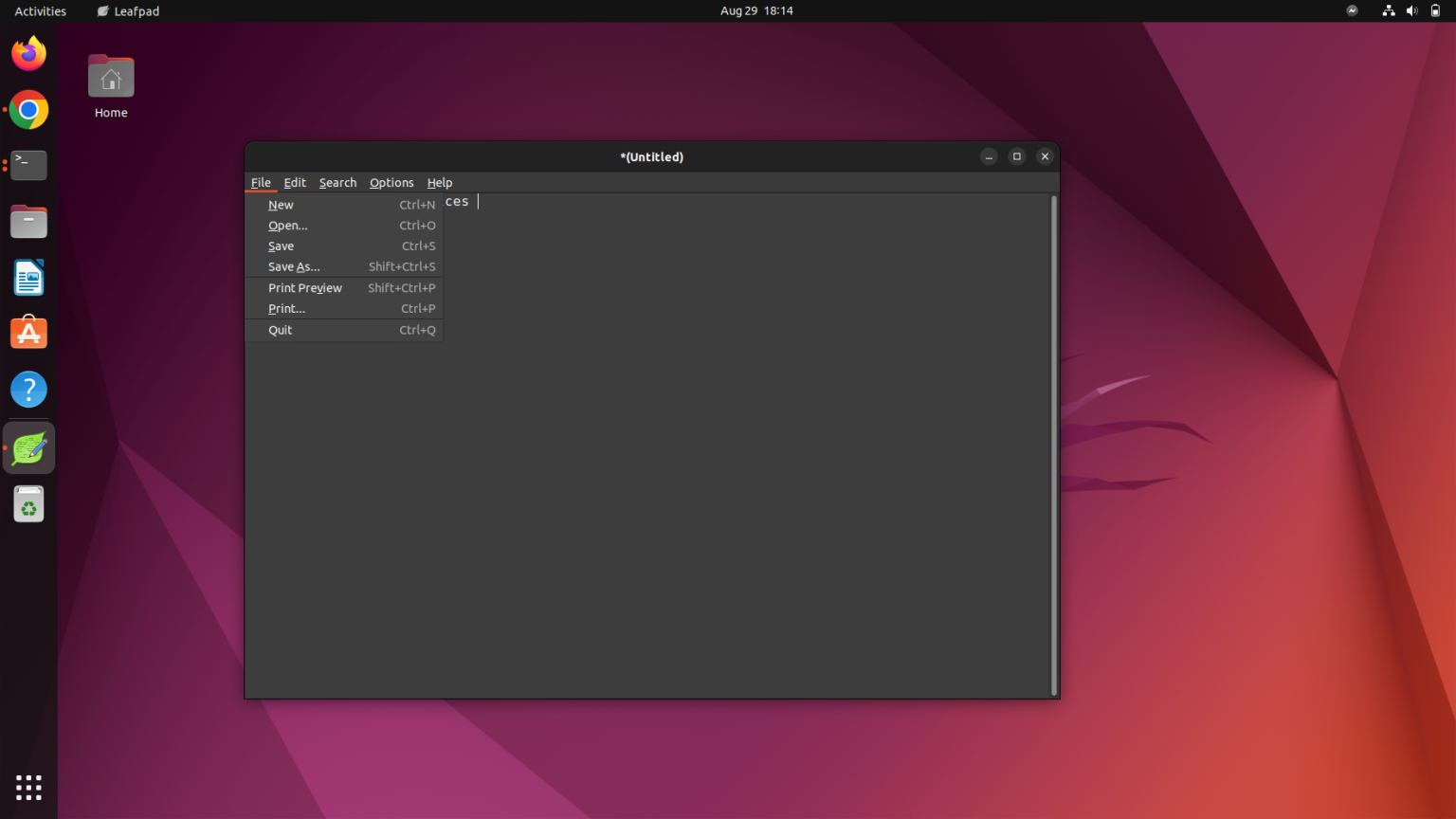Choose Print Preview in the File menu
1456x819 pixels.
305,287
